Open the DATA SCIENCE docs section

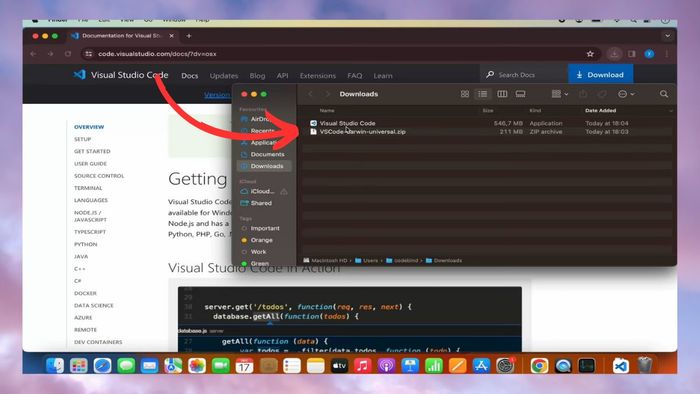pyautogui.click(x=94, y=306)
